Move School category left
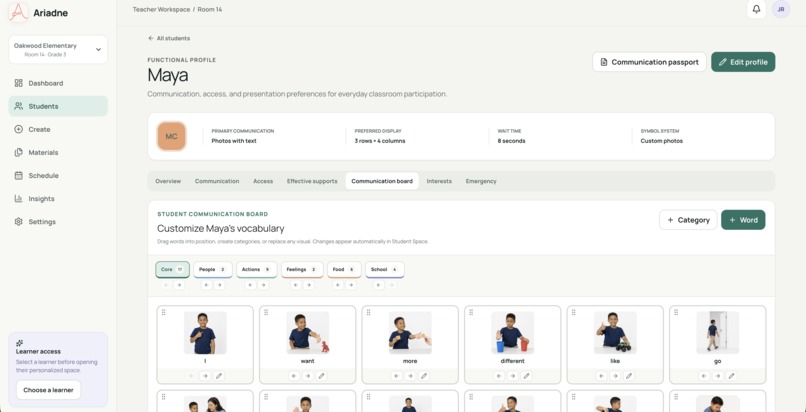Image resolution: width=806 pixels, height=412 pixels. coord(379,285)
